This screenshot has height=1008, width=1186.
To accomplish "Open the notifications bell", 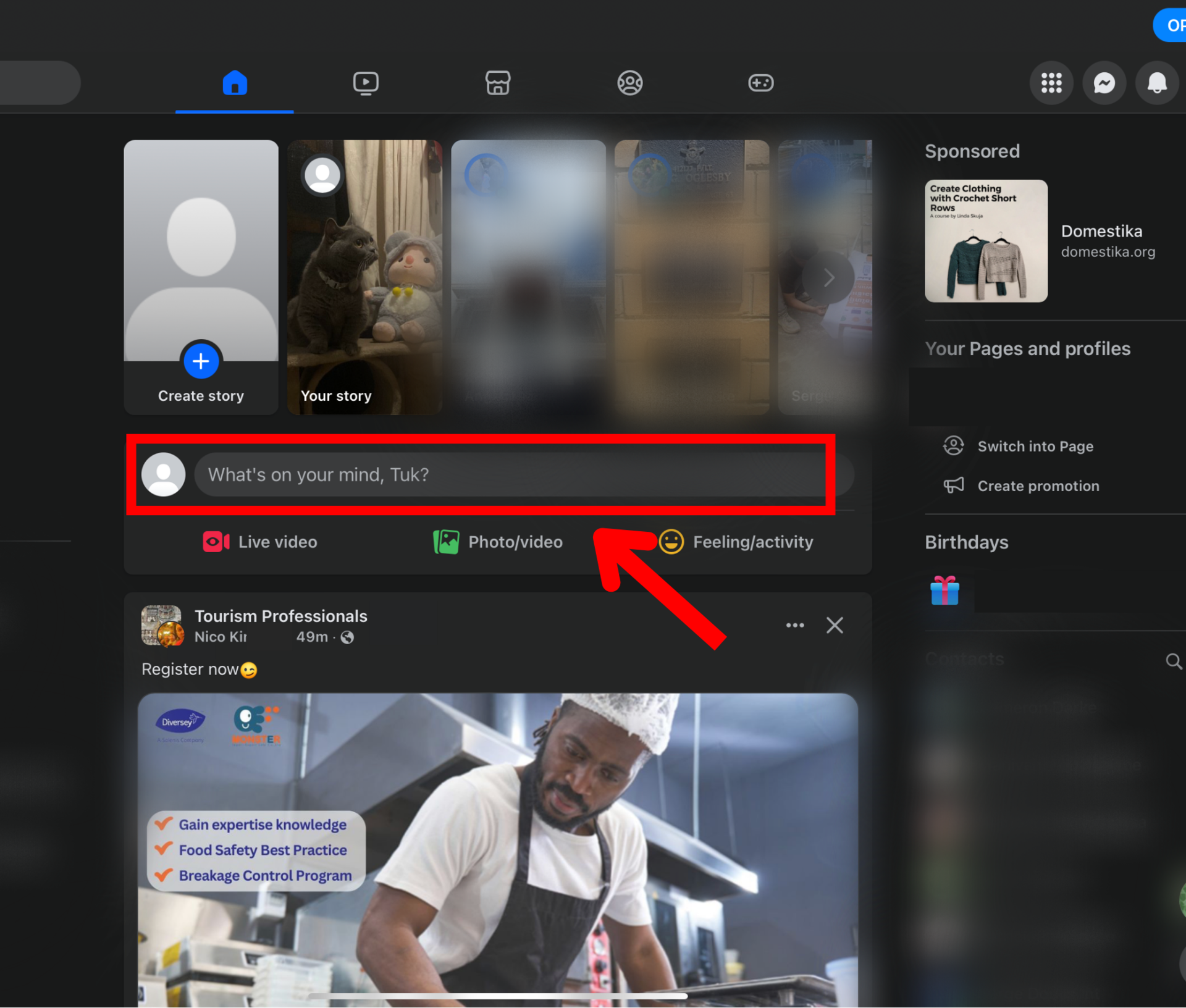I will [x=1156, y=83].
